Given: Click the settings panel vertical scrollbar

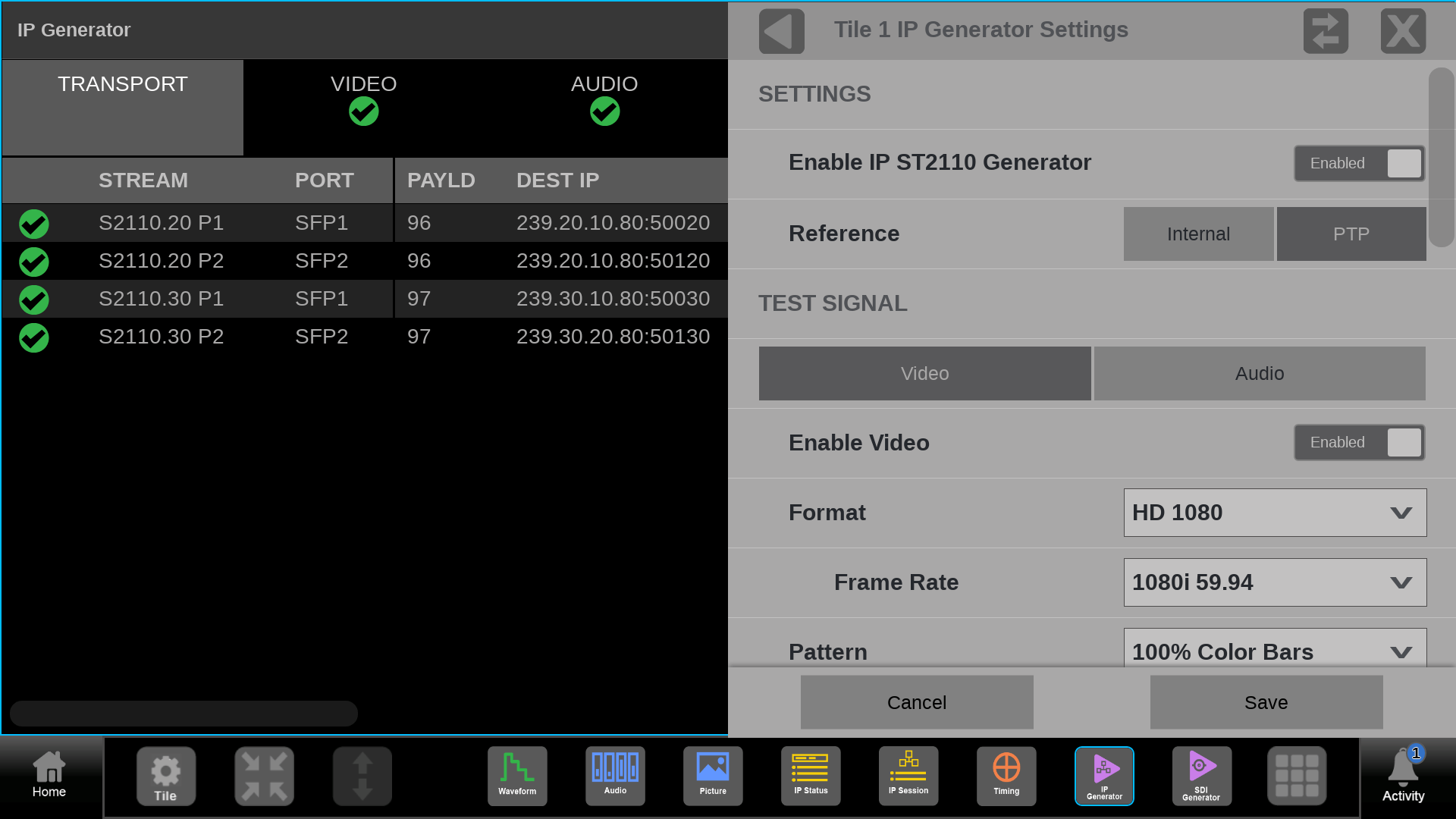Looking at the screenshot, I should click(x=1440, y=158).
